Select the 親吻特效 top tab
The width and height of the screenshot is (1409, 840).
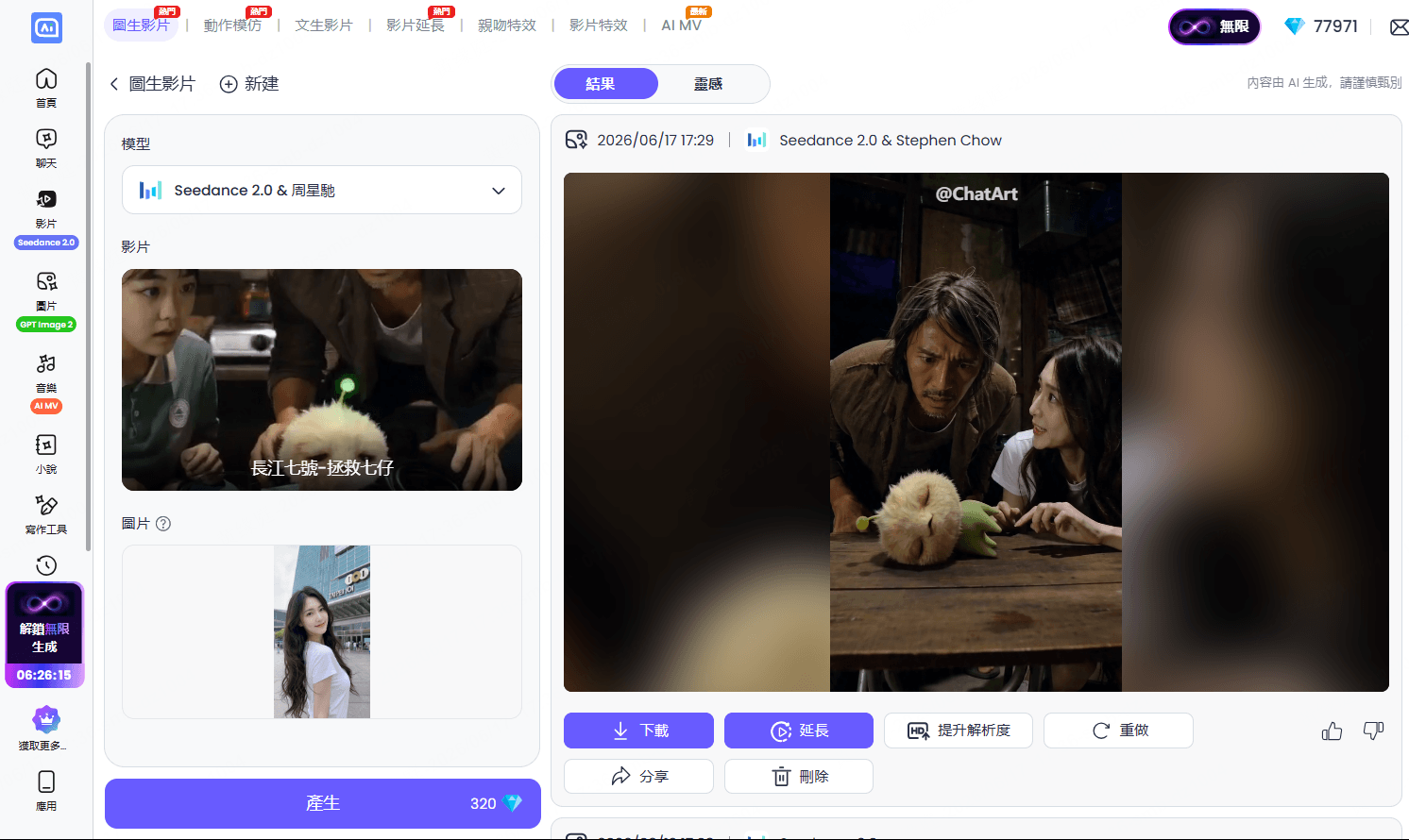tap(507, 25)
